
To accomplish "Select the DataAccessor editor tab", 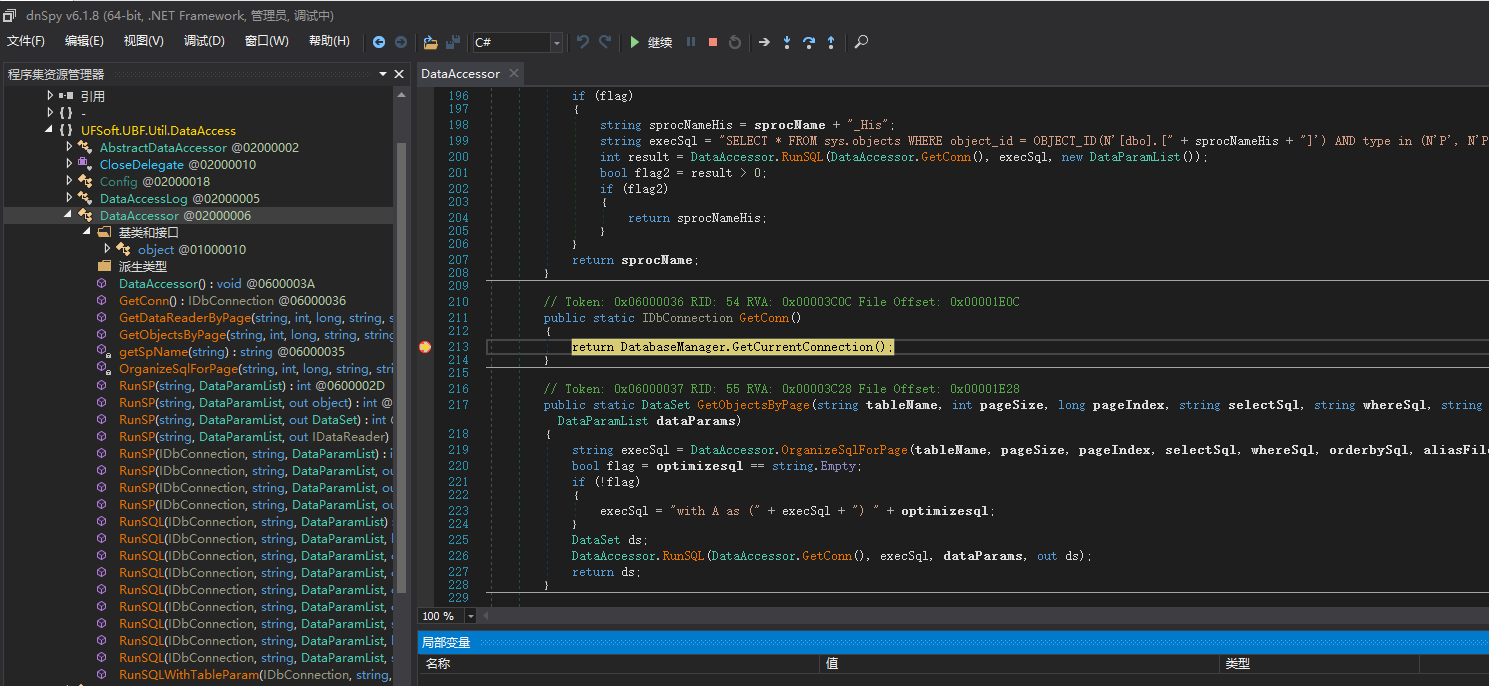I will click(x=460, y=74).
